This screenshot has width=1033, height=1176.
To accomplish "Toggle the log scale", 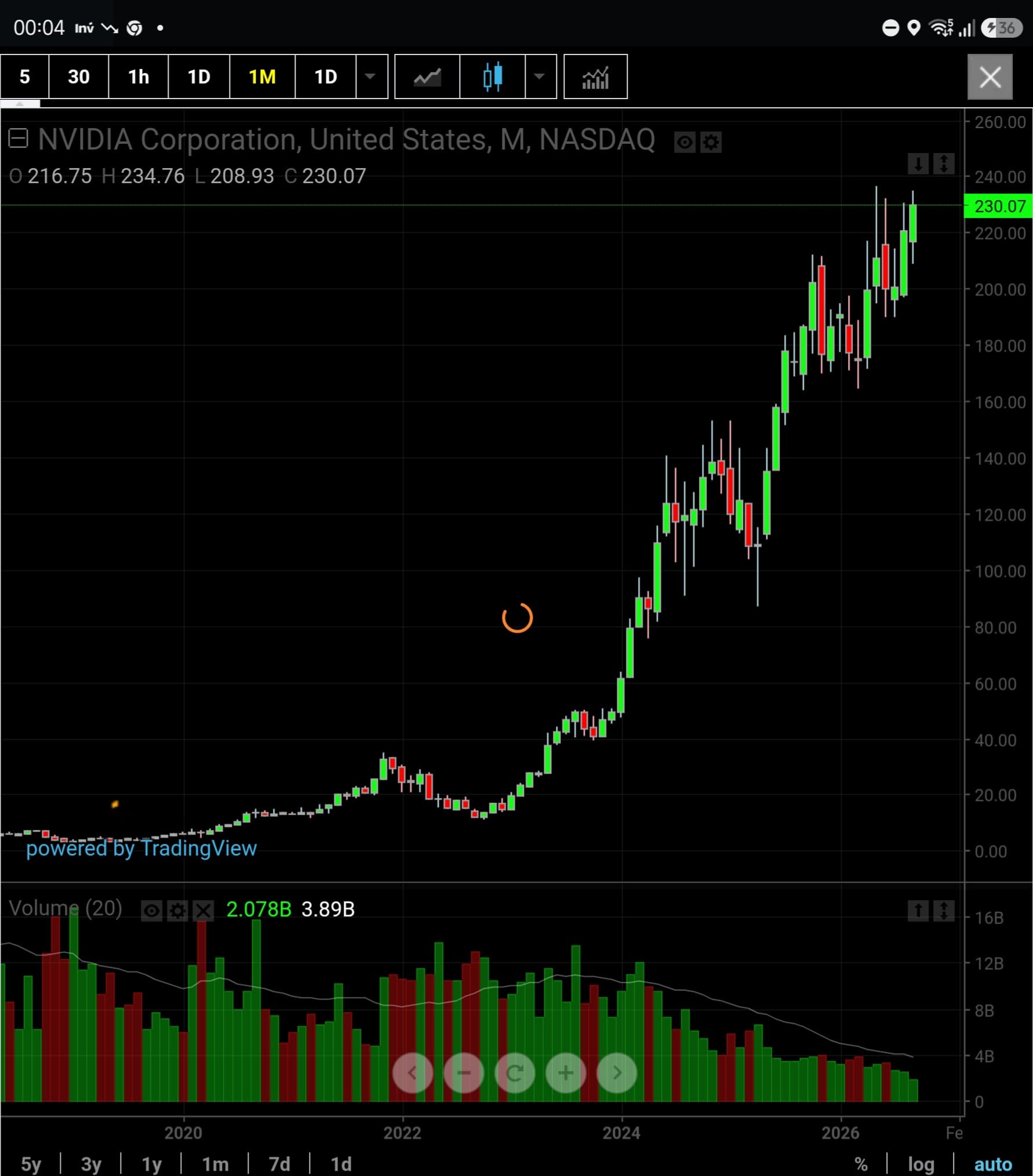I will click(x=921, y=1164).
